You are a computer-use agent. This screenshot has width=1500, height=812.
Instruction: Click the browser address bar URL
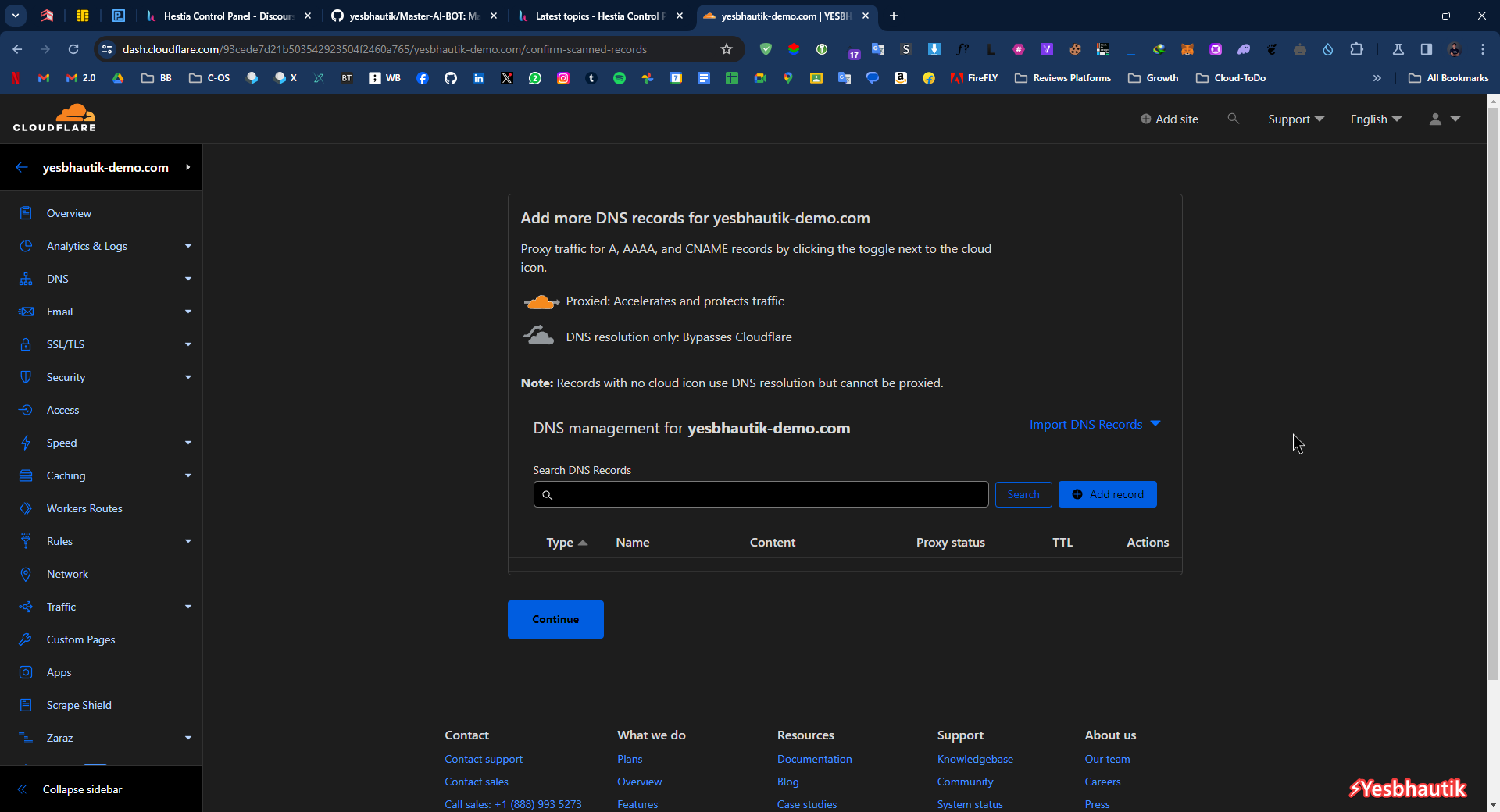tap(384, 49)
